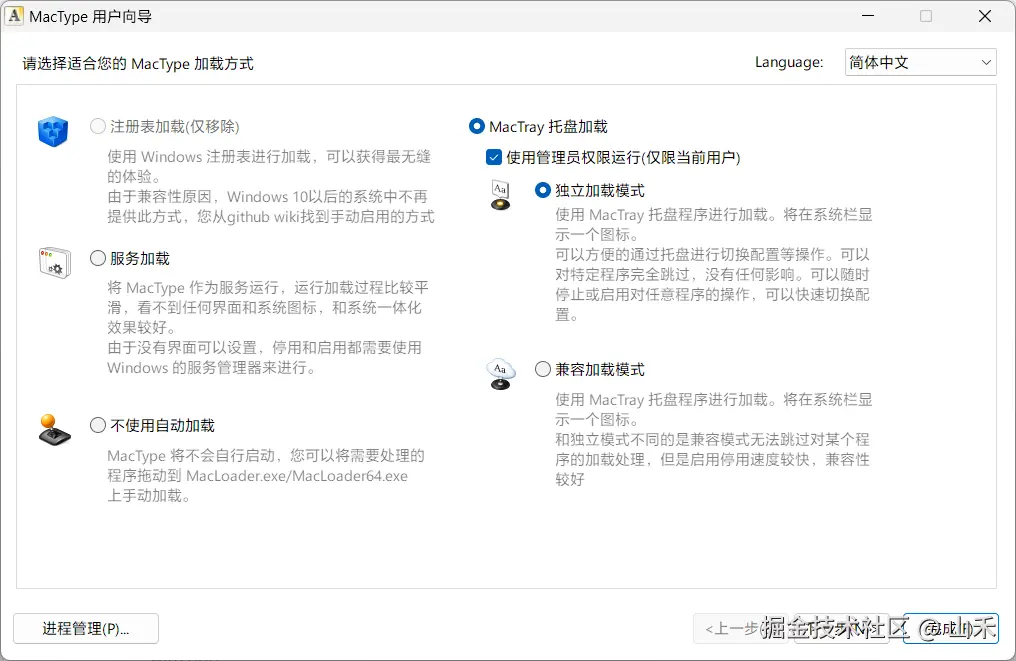
Task: Click the compatibility mode cloud tray icon
Action: click(x=500, y=374)
